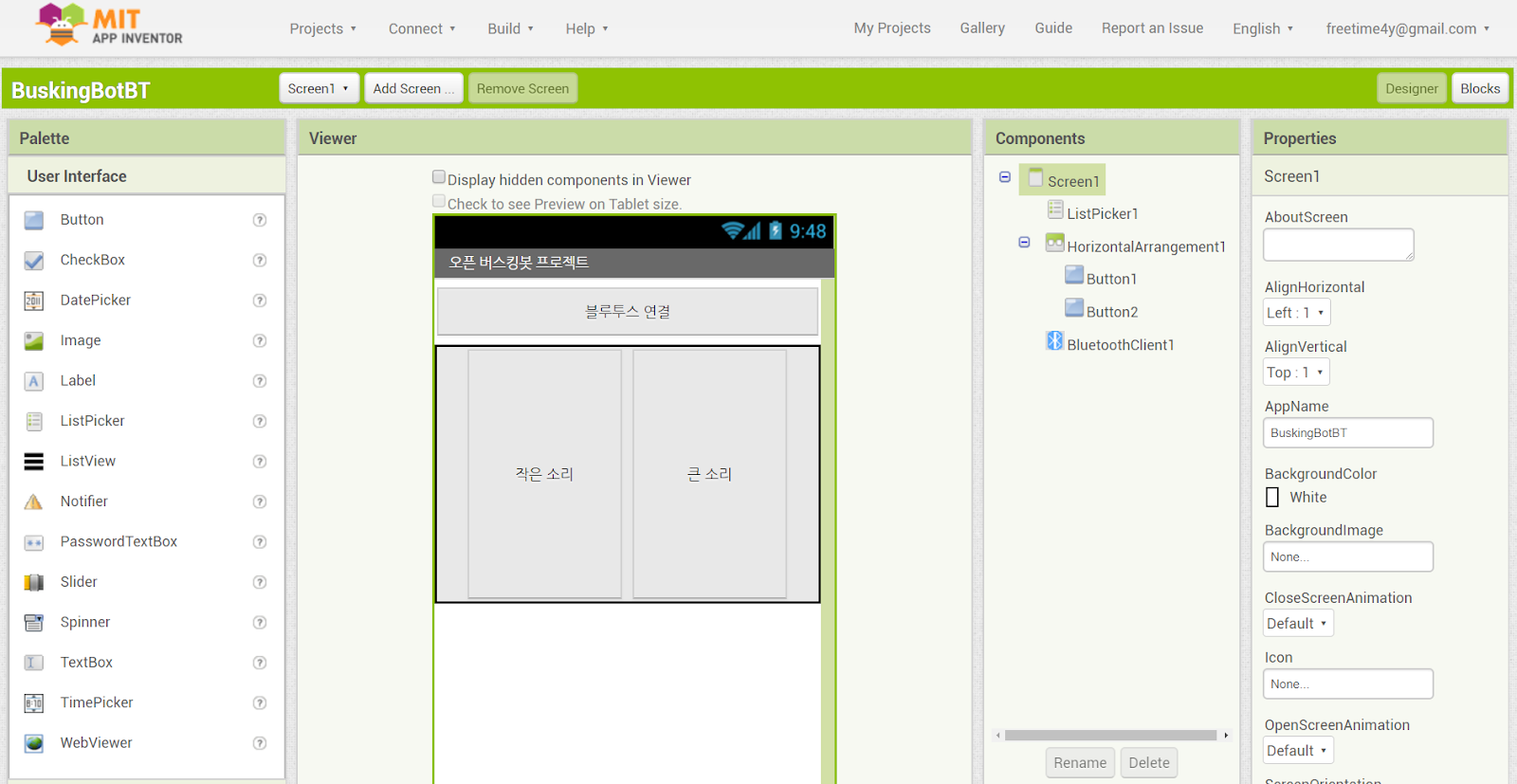Open help for DatePicker component
Image resolution: width=1517 pixels, height=784 pixels.
(x=260, y=301)
